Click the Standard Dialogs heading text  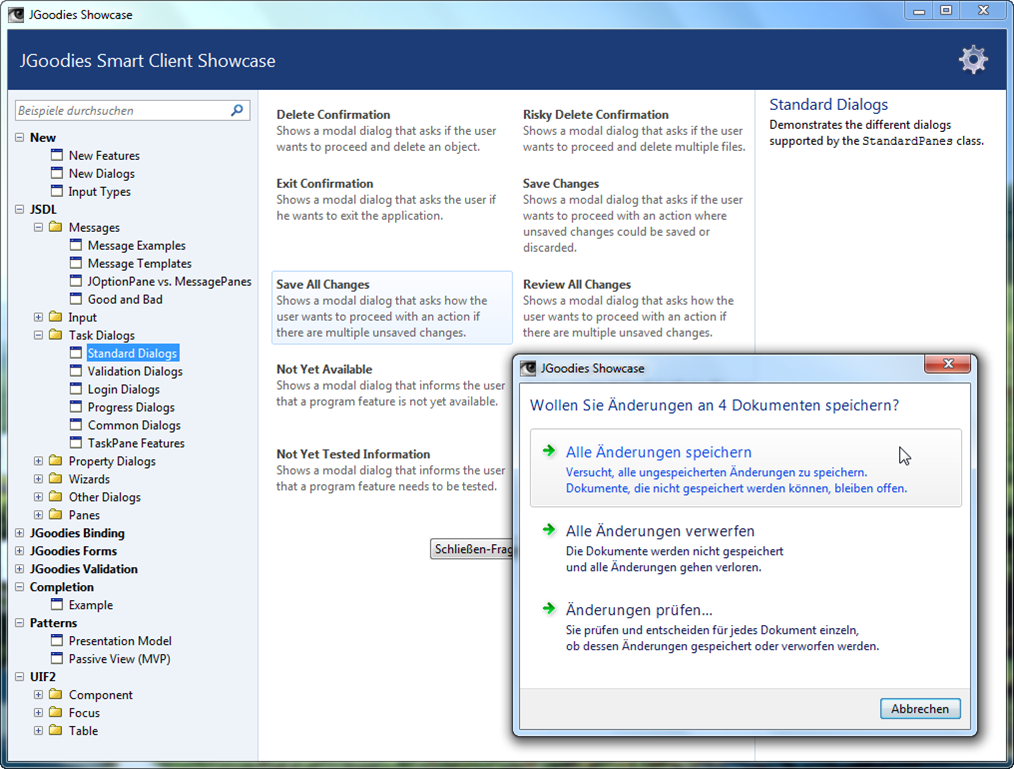click(x=828, y=104)
